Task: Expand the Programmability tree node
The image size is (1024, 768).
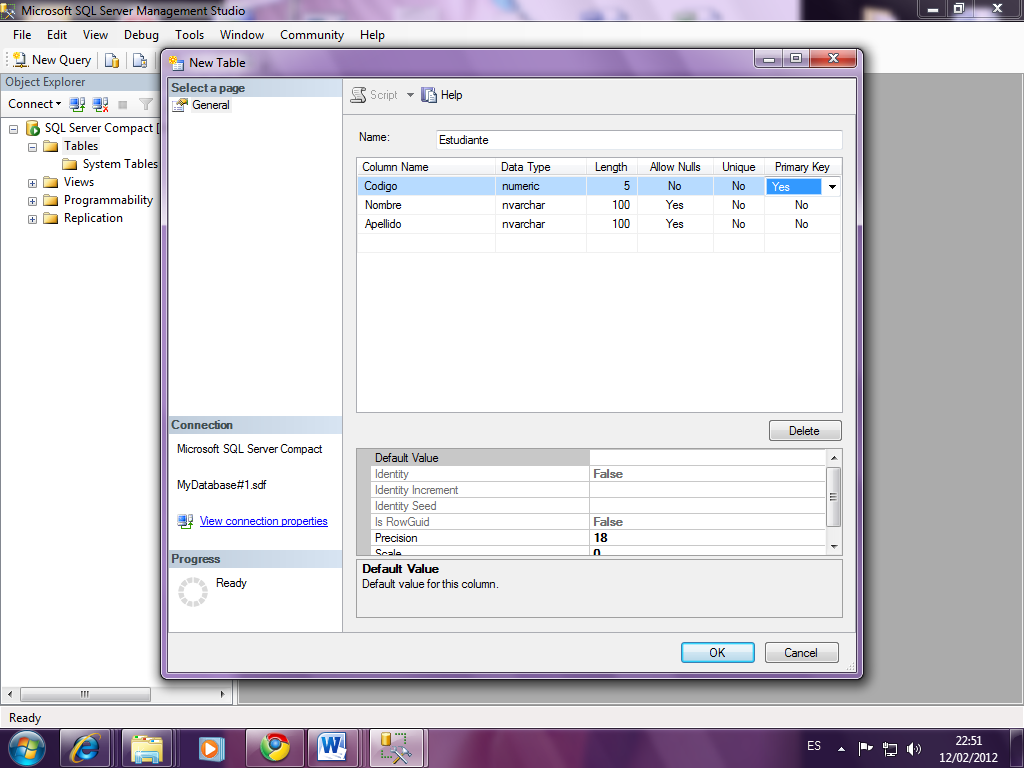Action: [x=32, y=201]
